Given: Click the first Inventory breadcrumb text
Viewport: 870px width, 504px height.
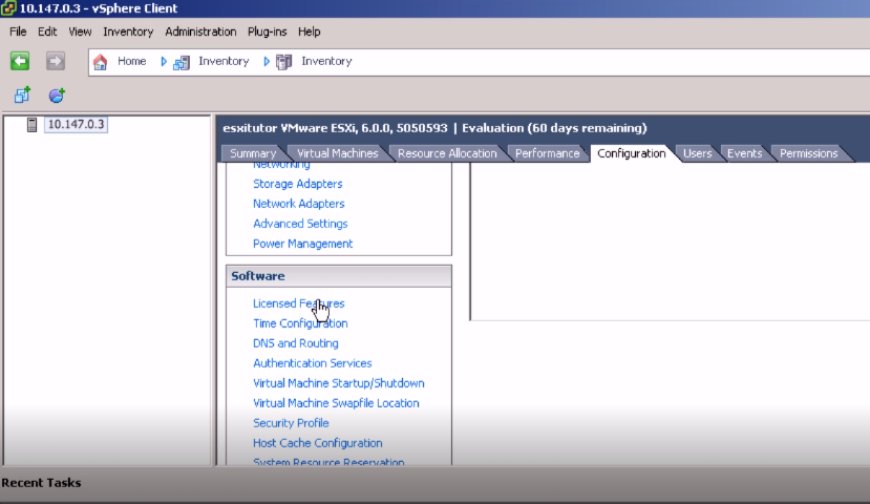Looking at the screenshot, I should click(x=224, y=61).
